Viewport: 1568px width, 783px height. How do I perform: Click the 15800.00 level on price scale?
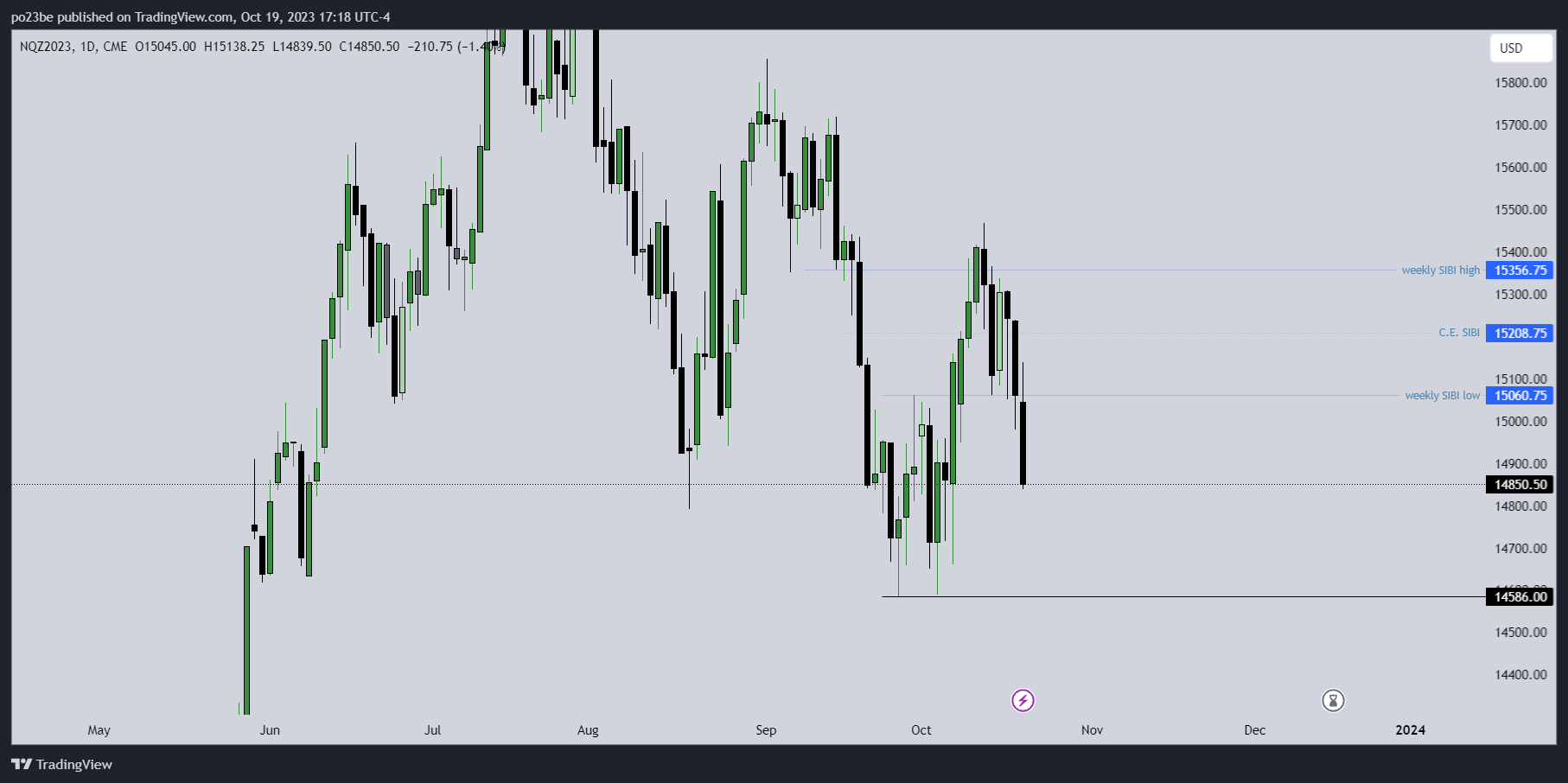click(1520, 83)
